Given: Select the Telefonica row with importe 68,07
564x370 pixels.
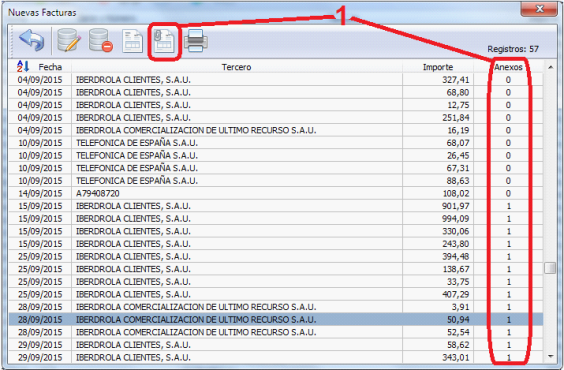Looking at the screenshot, I should point(276,143).
